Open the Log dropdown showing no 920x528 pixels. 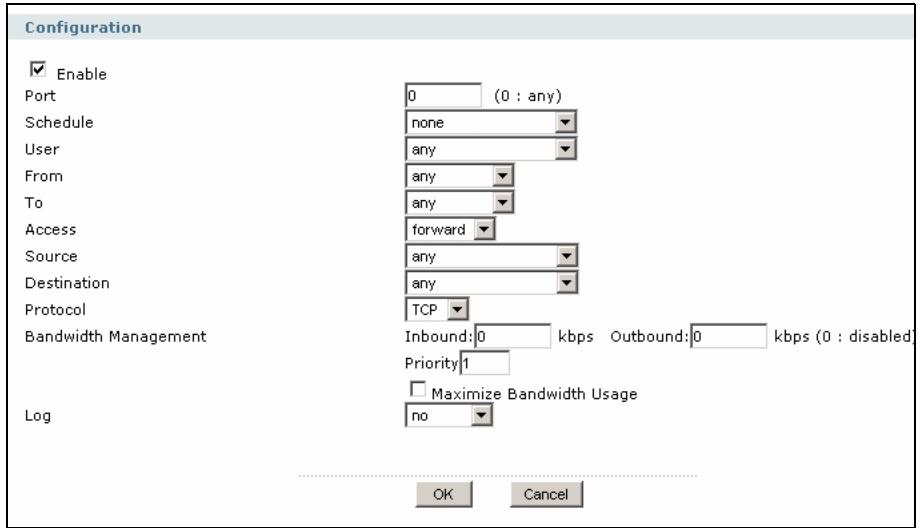[449, 416]
